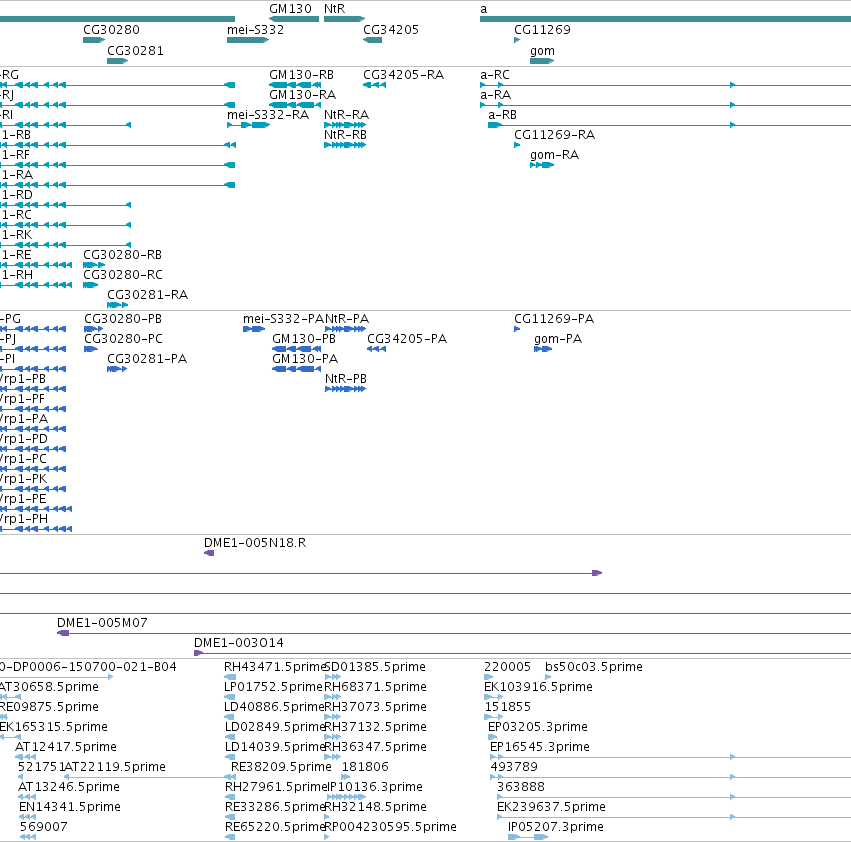The height and width of the screenshot is (842, 851).
Task: Select the AT12417.5prime EST
Action: click(x=26, y=757)
